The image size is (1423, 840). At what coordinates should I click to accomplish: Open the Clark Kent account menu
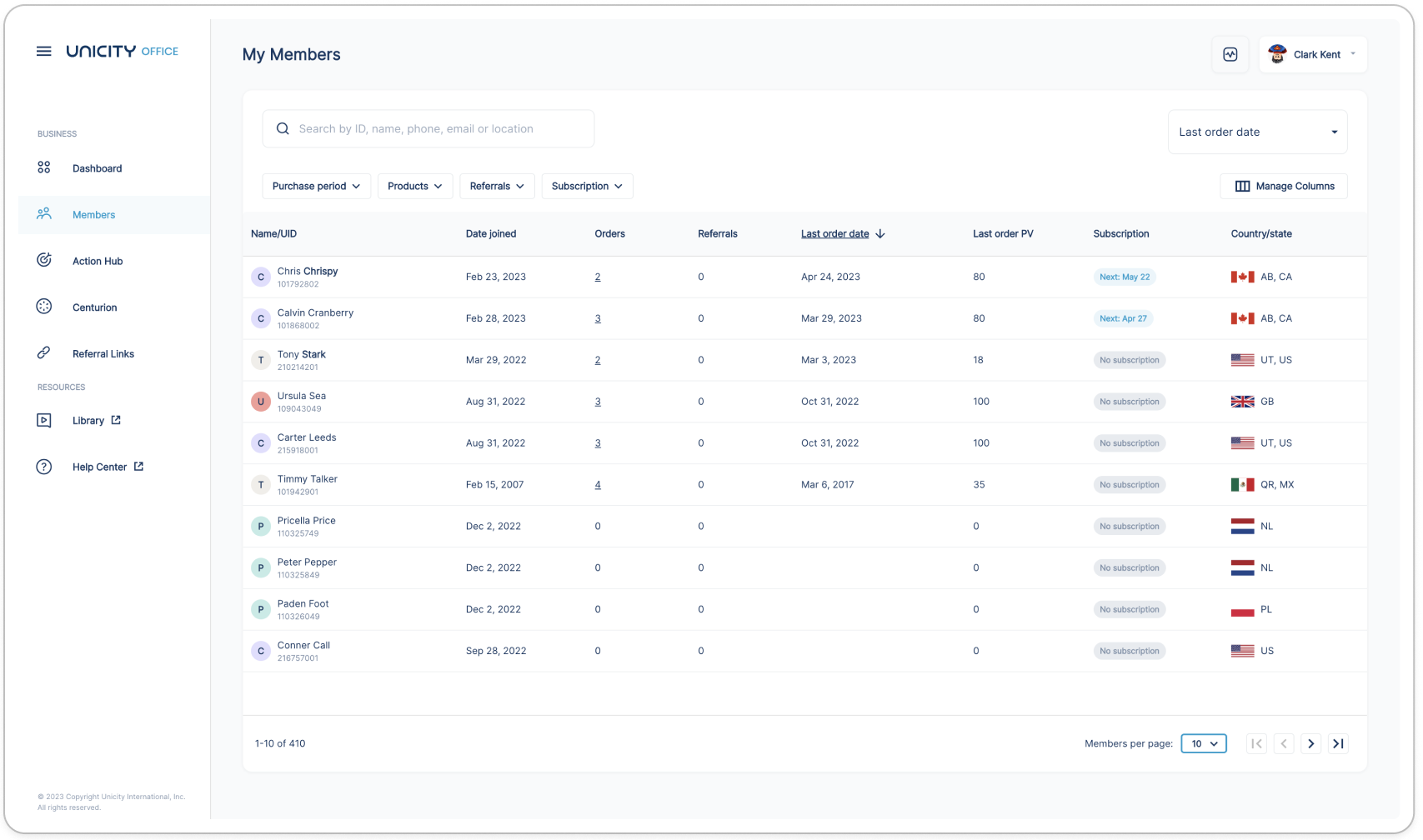[x=1313, y=55]
